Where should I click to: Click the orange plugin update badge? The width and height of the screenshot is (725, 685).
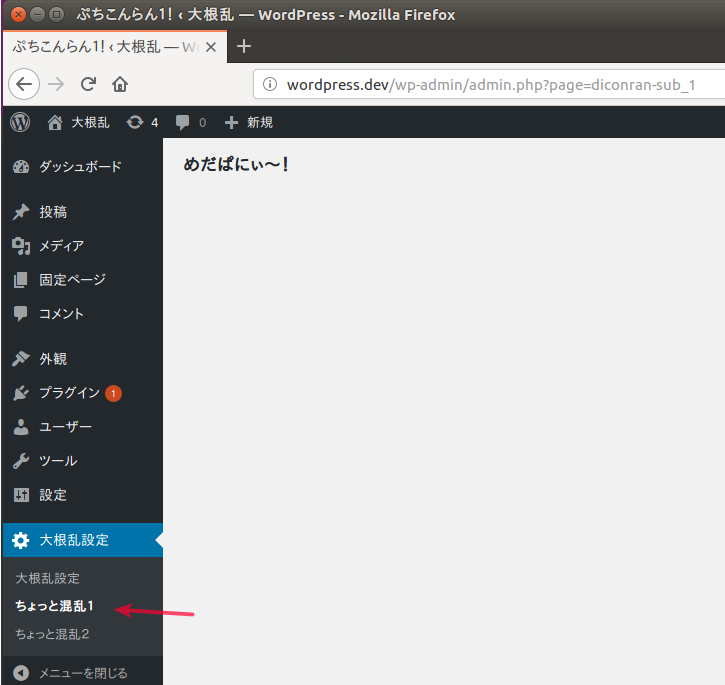coord(113,394)
